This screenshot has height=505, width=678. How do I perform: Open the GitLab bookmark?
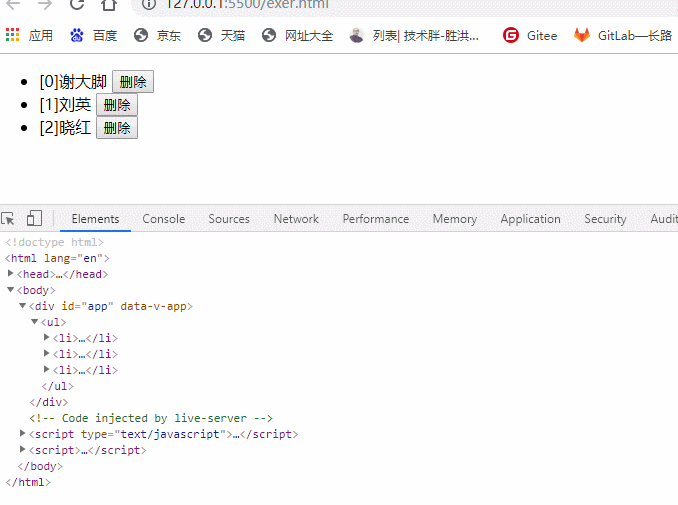pyautogui.click(x=623, y=35)
